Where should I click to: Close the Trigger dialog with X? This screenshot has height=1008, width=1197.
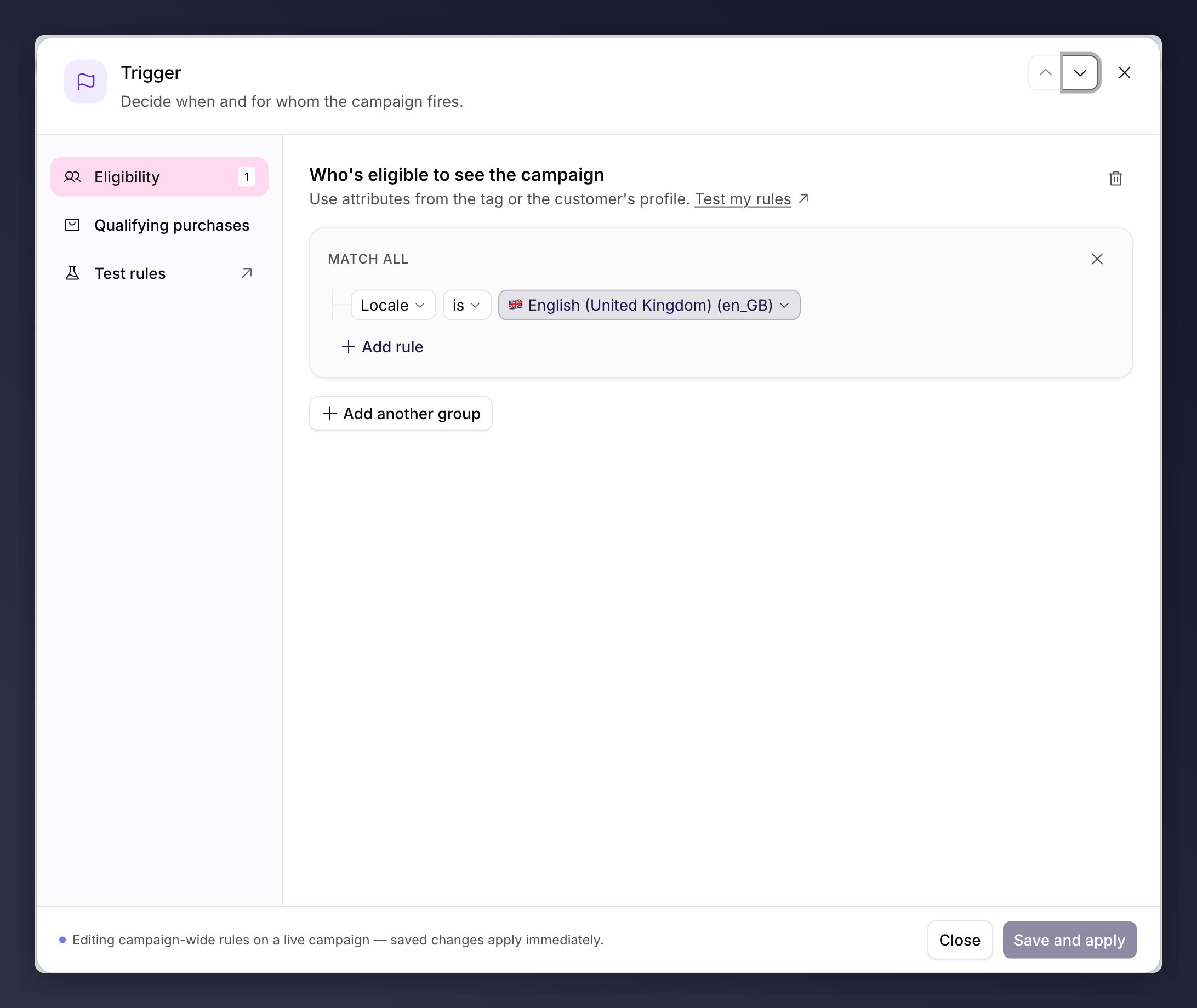click(x=1124, y=72)
